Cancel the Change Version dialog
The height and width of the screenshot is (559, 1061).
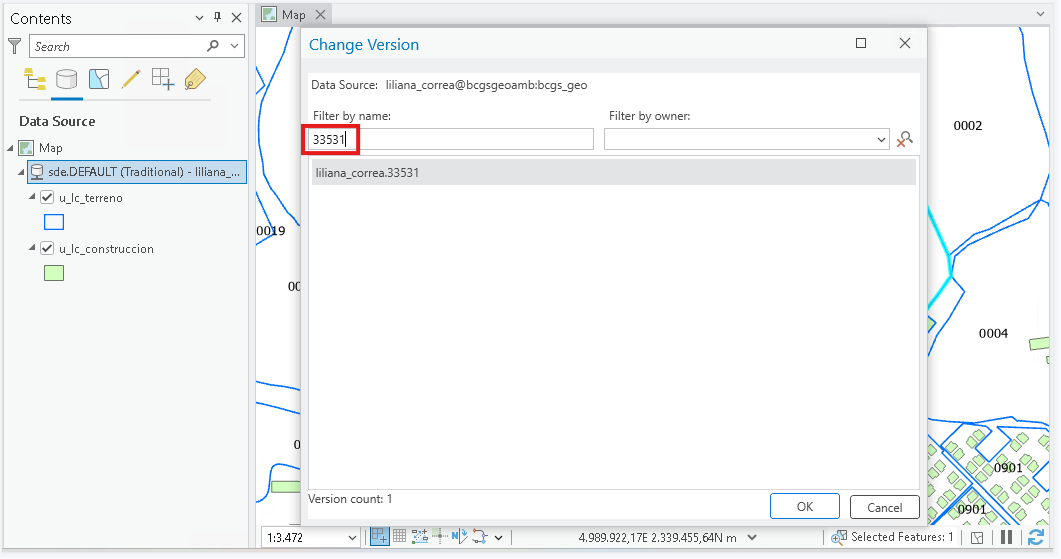coord(884,507)
